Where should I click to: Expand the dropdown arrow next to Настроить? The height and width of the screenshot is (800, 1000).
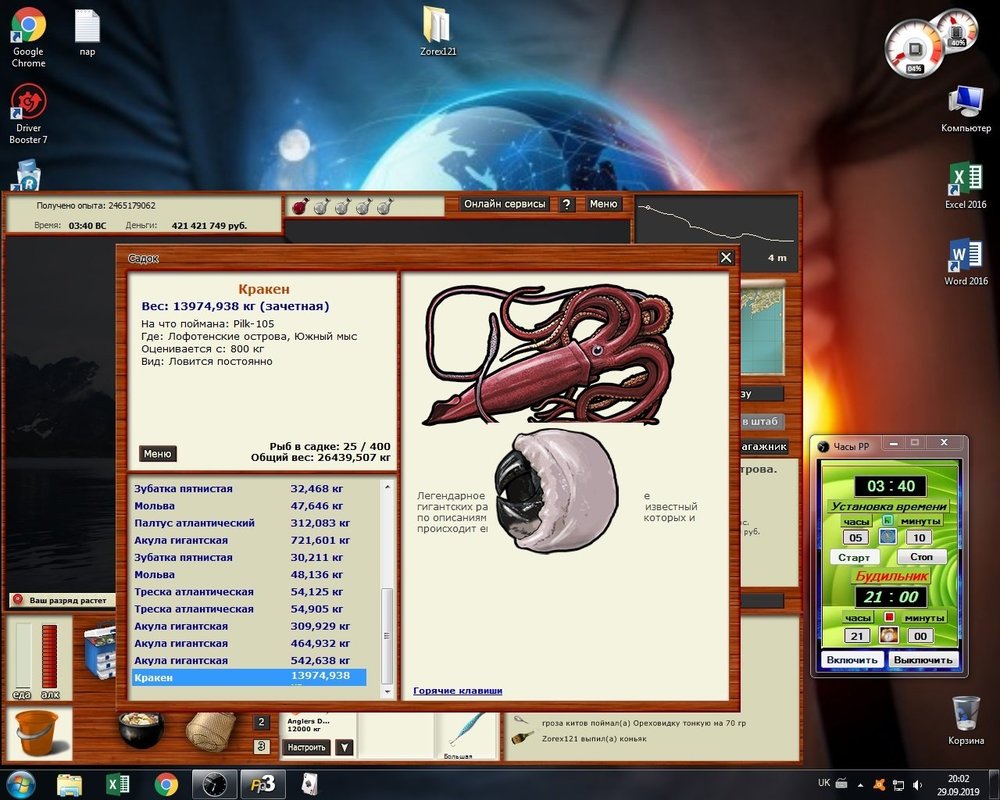(x=344, y=747)
